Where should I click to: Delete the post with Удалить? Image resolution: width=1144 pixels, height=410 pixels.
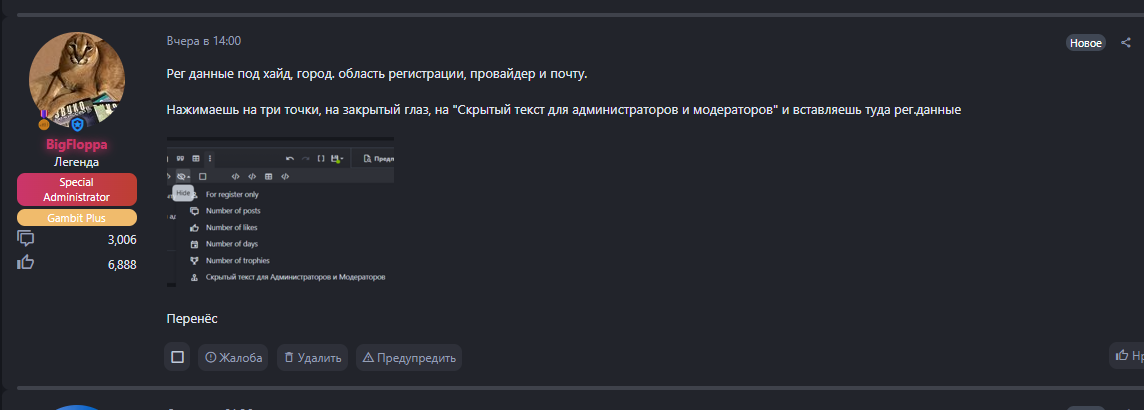[311, 357]
